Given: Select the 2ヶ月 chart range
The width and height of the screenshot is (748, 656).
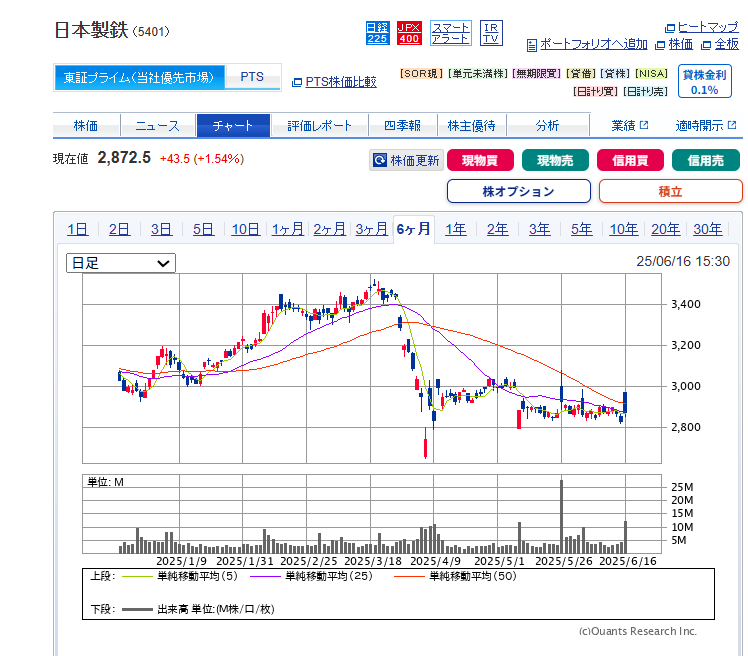Looking at the screenshot, I should 329,229.
